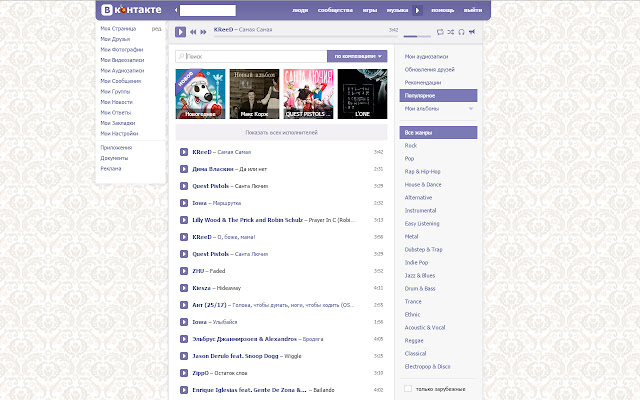Play IOWA – Маршрутка track
The image size is (640, 400).
184,203
